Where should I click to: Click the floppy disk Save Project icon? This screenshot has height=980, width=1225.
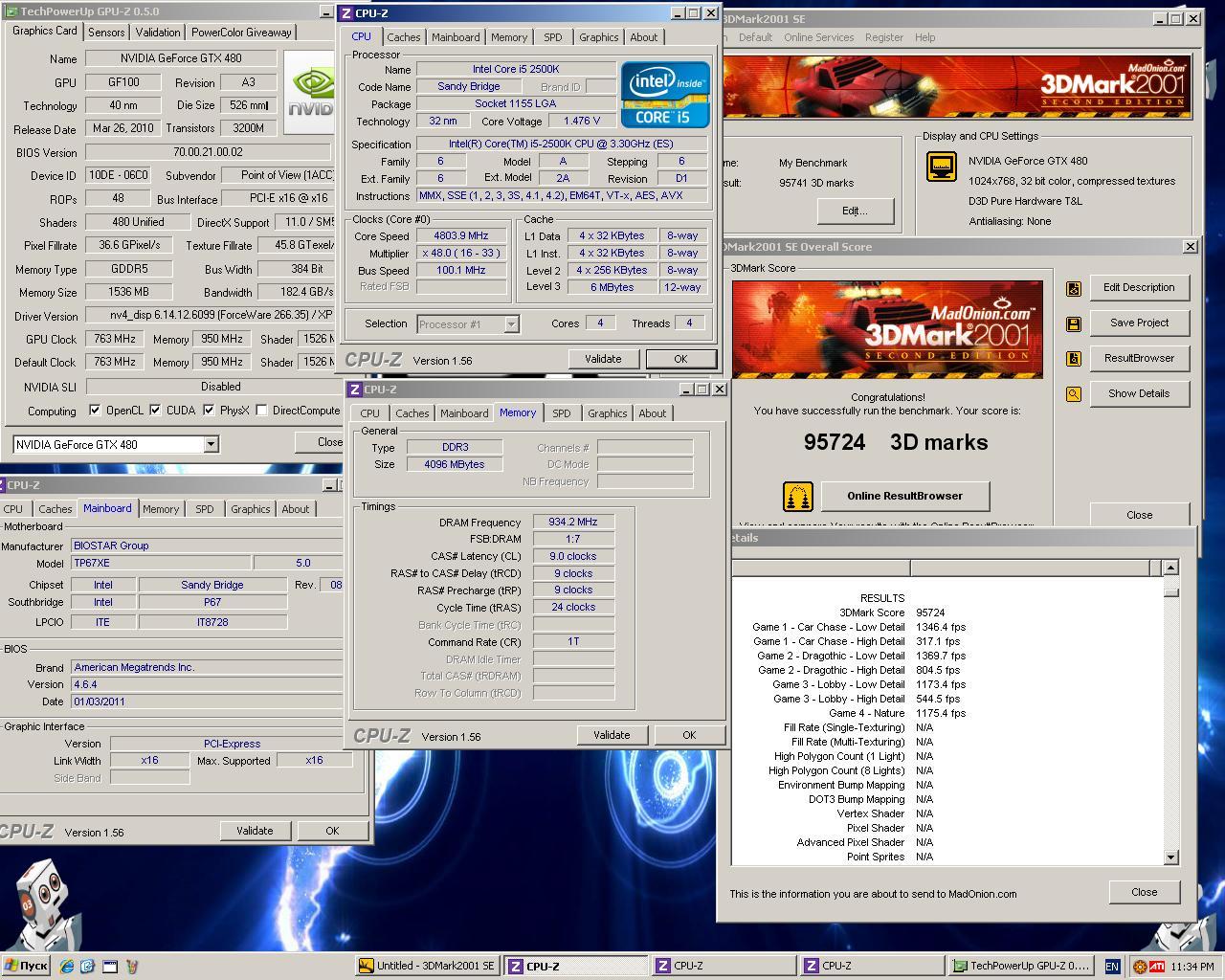(1074, 323)
